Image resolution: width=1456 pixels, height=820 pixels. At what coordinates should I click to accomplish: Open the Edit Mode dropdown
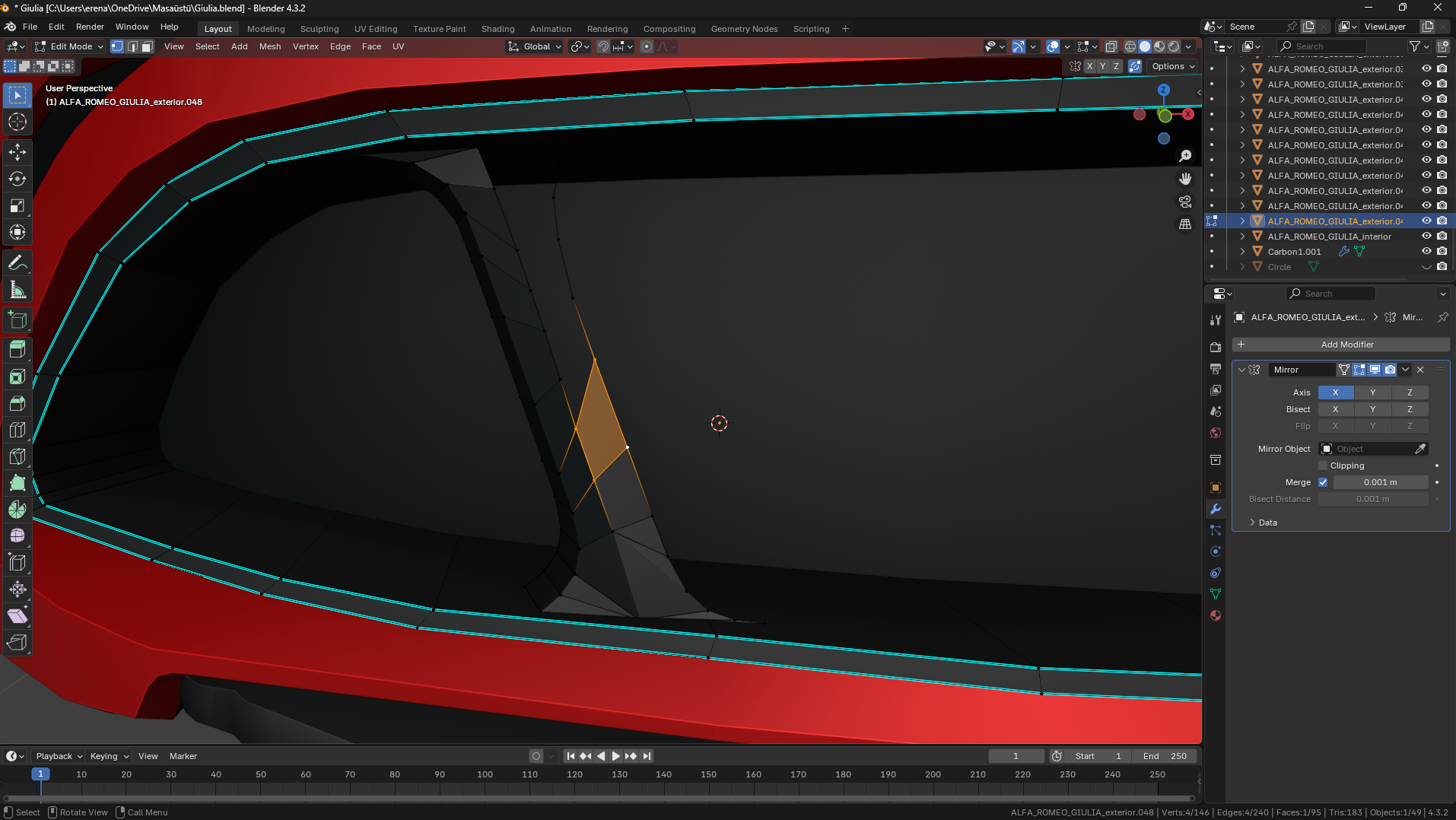69,46
